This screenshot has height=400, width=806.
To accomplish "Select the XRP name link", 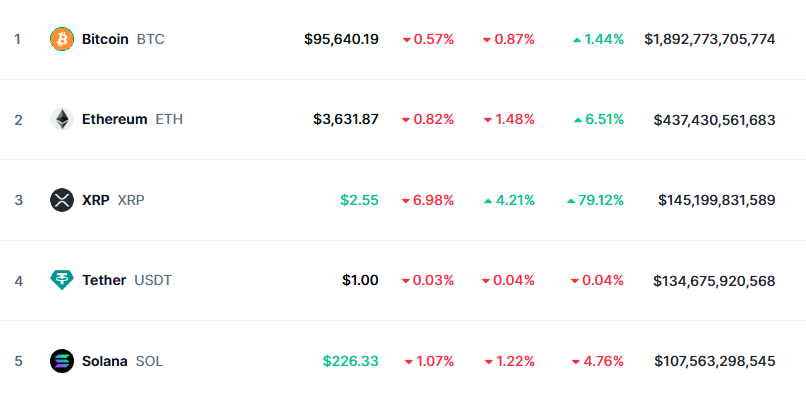I will (96, 200).
